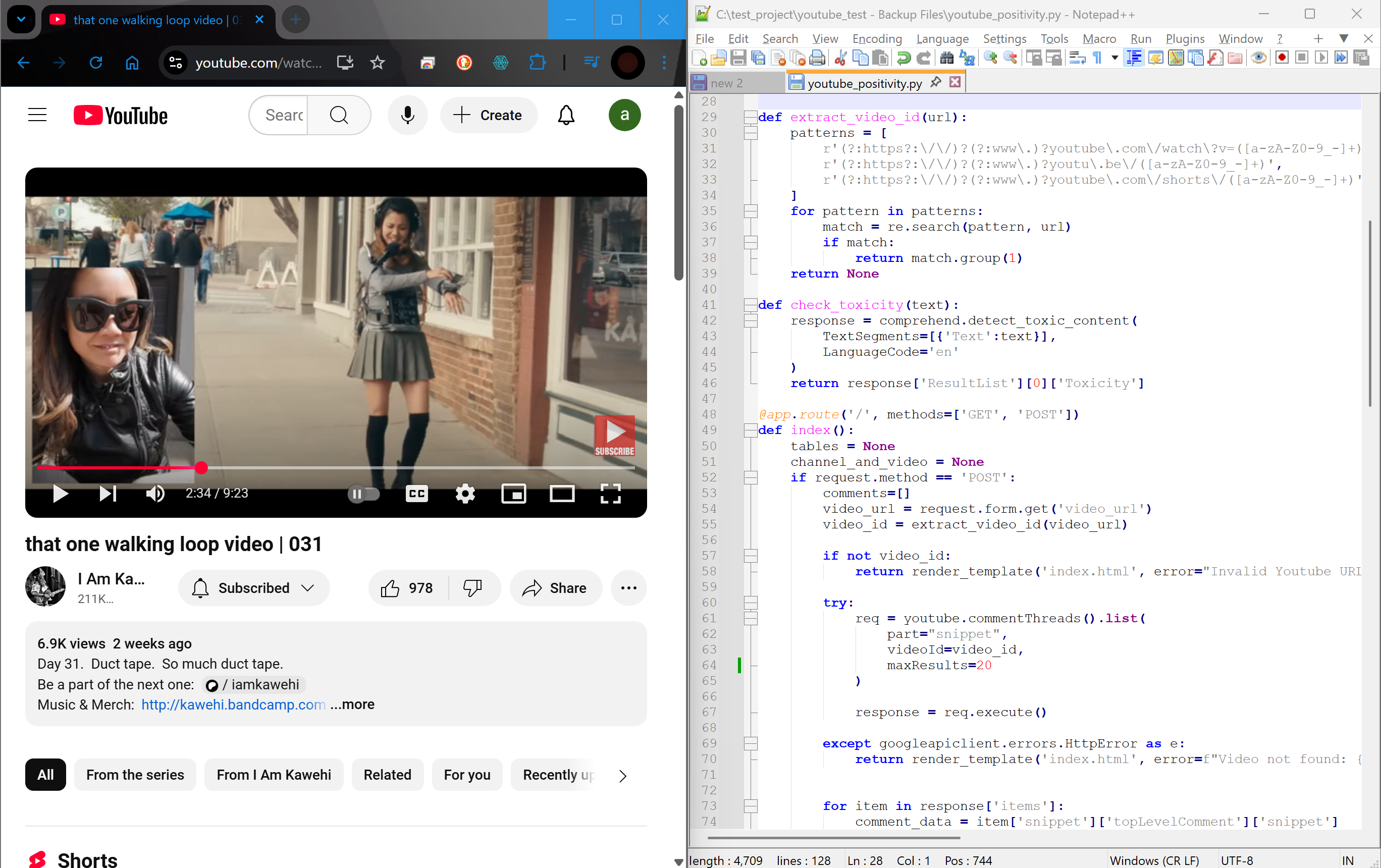
Task: Click the Find (binoculars) toolbar icon
Action: [946, 58]
